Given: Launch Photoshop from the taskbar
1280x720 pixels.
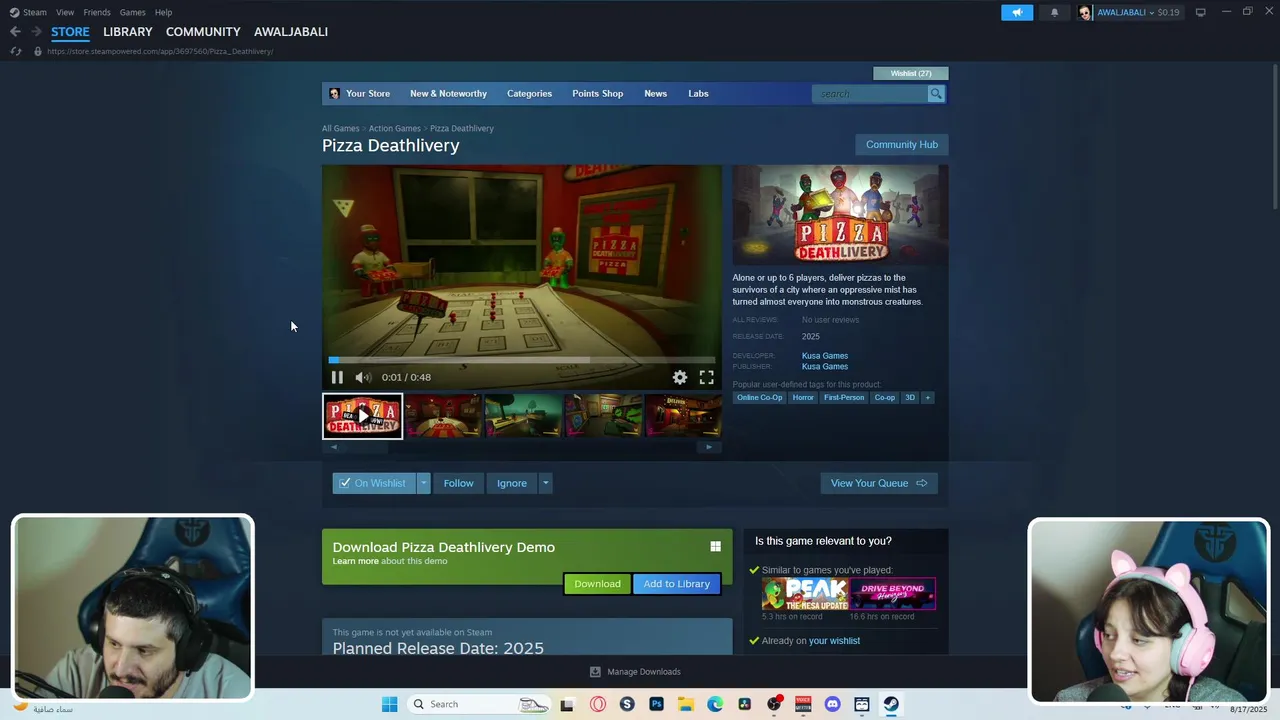Looking at the screenshot, I should pyautogui.click(x=656, y=704).
